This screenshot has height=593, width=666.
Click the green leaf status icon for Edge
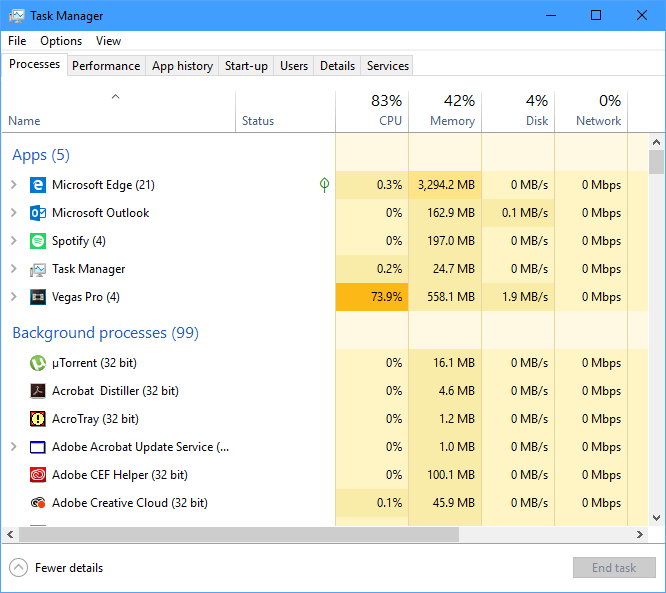tap(324, 185)
